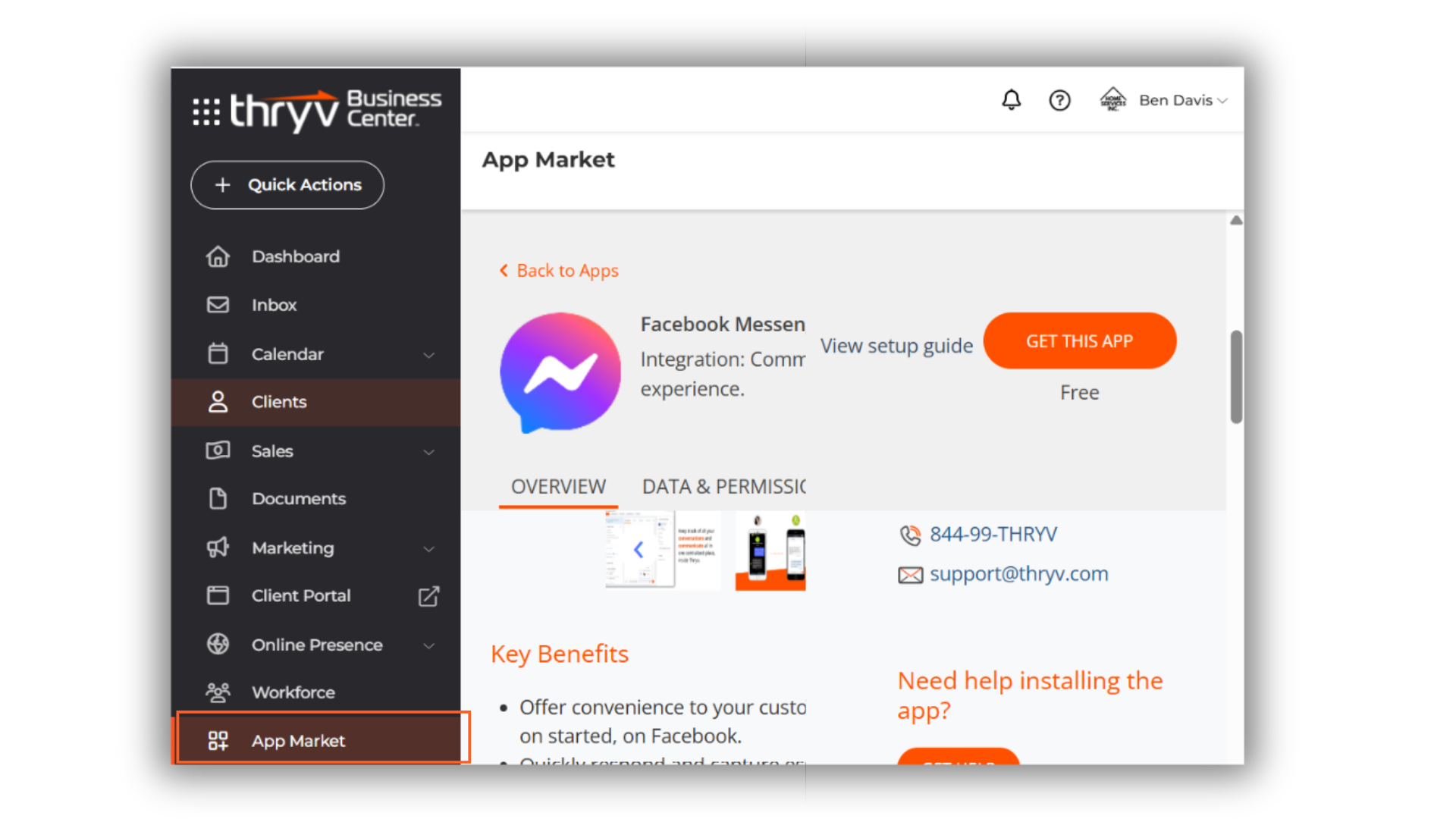Click the Thryv Business Center logo
1456x819 pixels.
(x=335, y=111)
